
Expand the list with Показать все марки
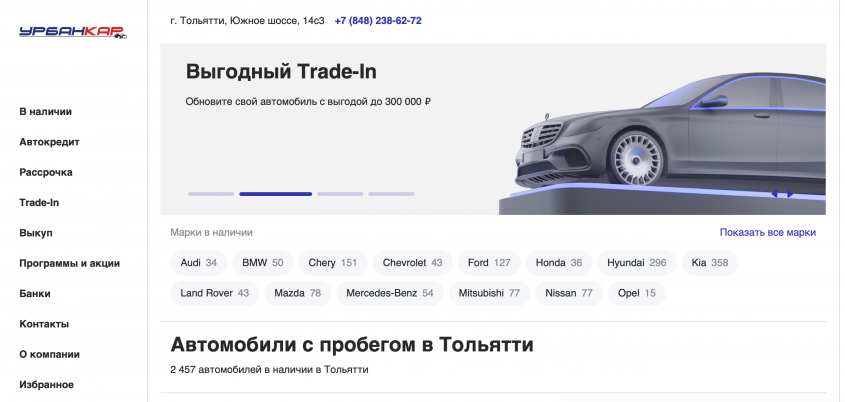767,232
